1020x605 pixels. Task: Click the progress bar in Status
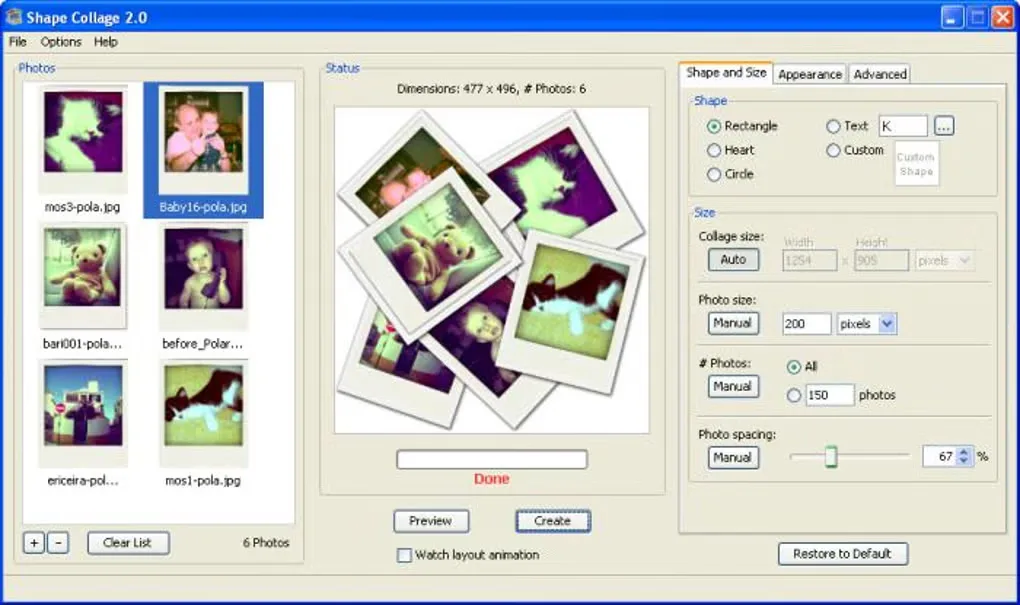point(492,459)
